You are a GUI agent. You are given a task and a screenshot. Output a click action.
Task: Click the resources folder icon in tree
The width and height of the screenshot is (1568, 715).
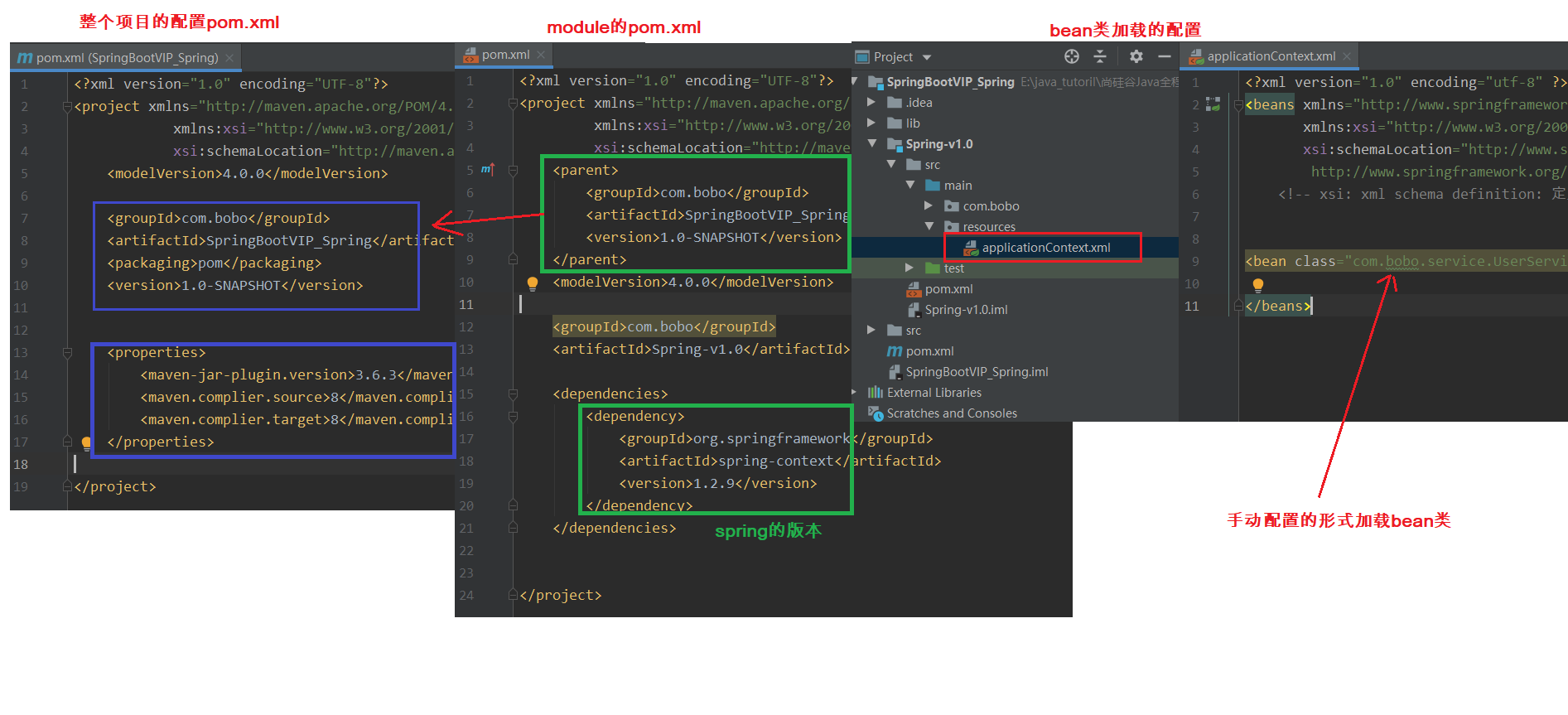(952, 226)
